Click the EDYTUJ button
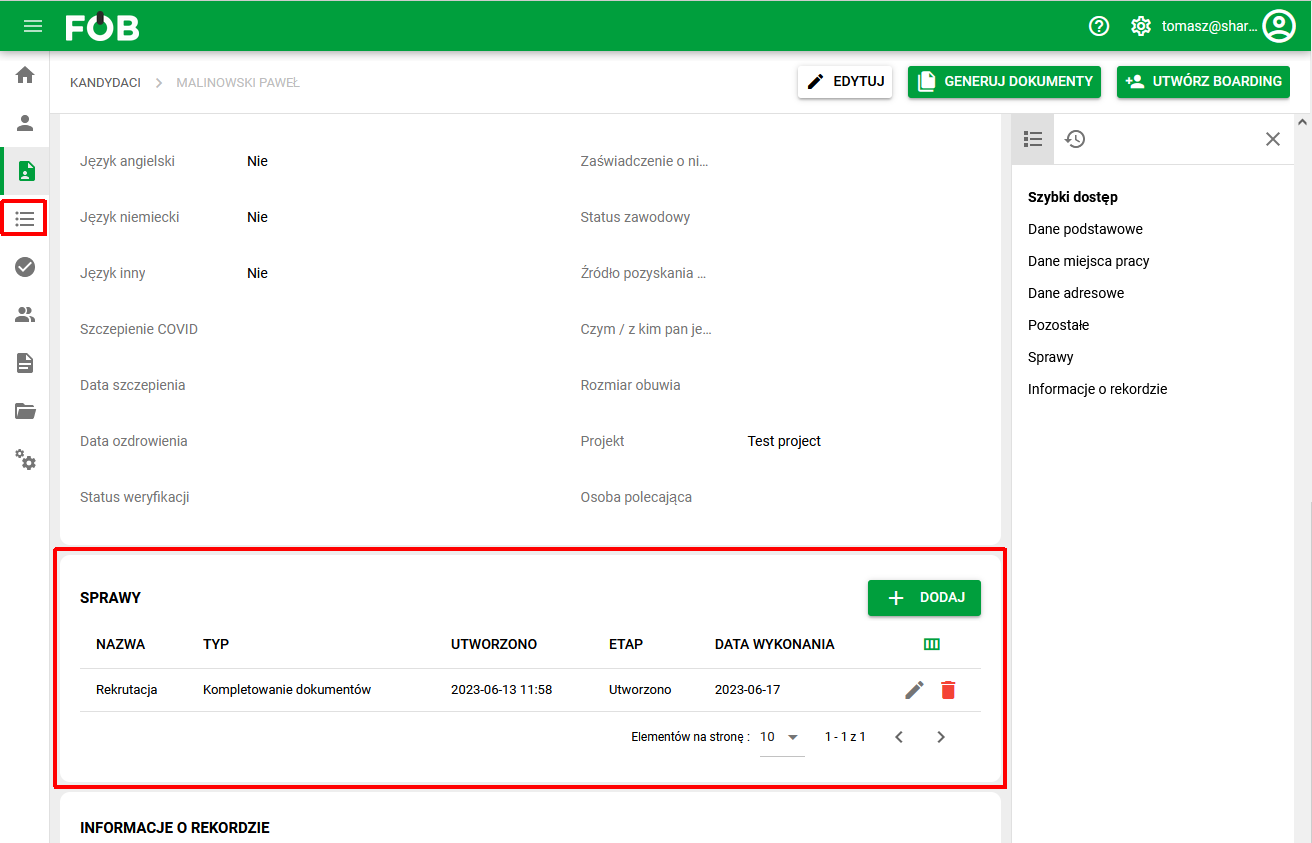 pyautogui.click(x=845, y=82)
